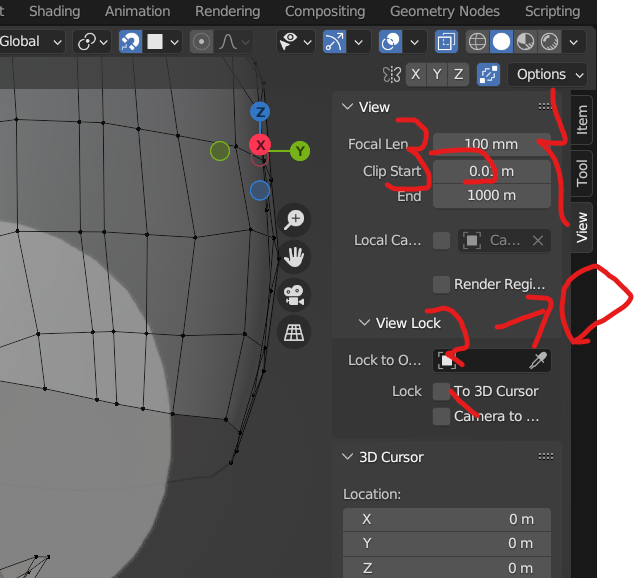Enable the Local Camera checkbox
Viewport: 636px width, 578px height.
[x=441, y=241]
